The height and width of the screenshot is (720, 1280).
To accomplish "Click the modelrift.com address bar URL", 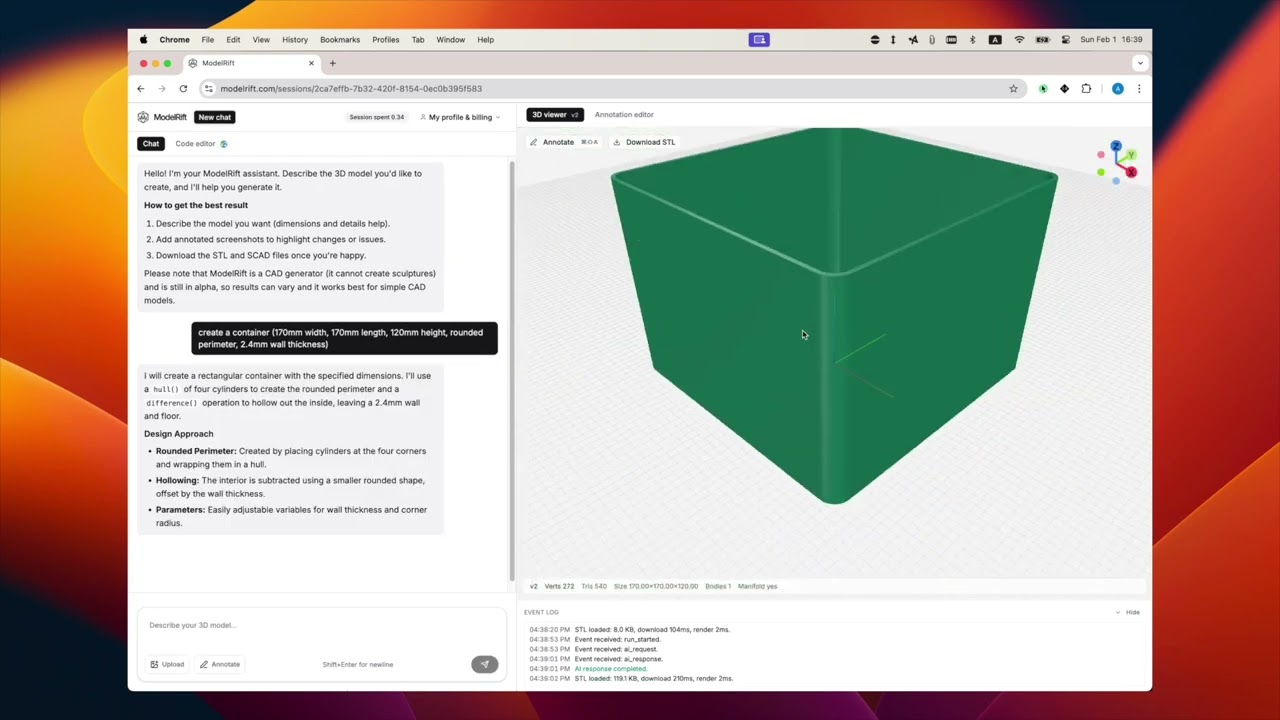I will click(351, 89).
